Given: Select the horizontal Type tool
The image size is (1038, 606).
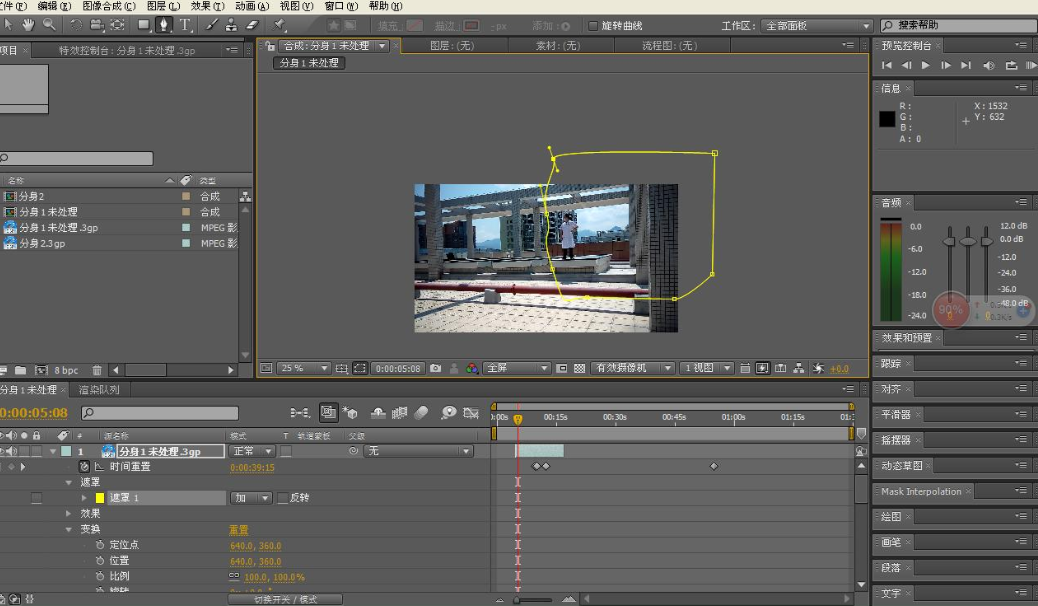Looking at the screenshot, I should click(x=184, y=25).
